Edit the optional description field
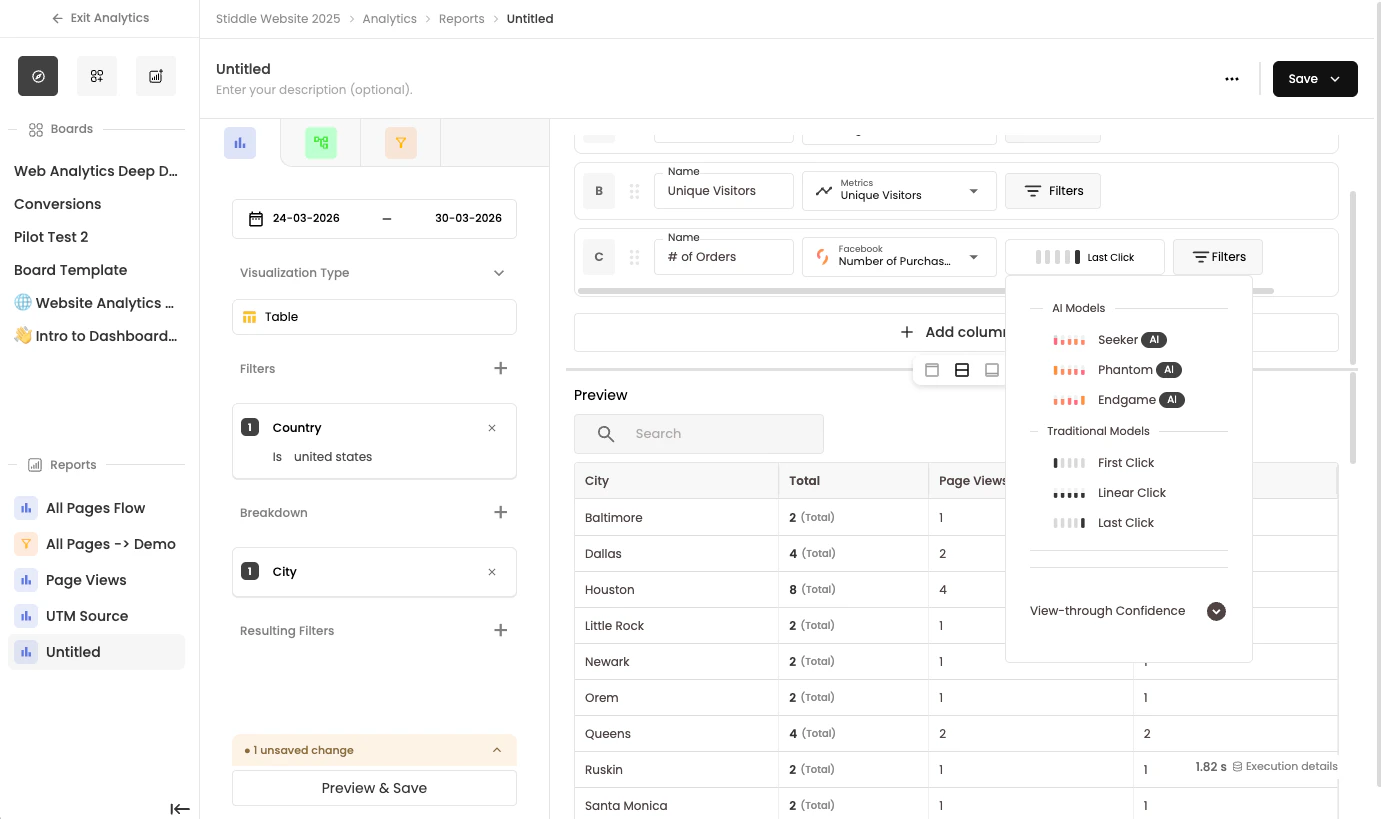The image size is (1381, 819). coord(314,90)
